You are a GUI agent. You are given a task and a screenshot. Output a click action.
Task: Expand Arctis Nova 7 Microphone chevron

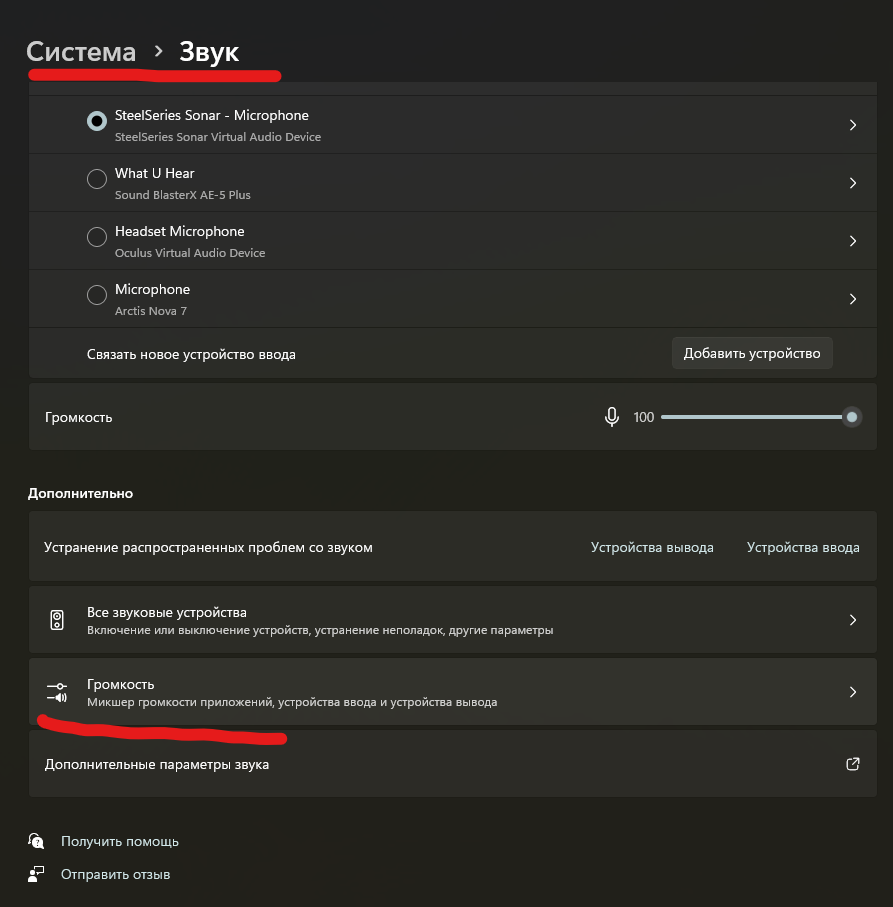coord(852,299)
